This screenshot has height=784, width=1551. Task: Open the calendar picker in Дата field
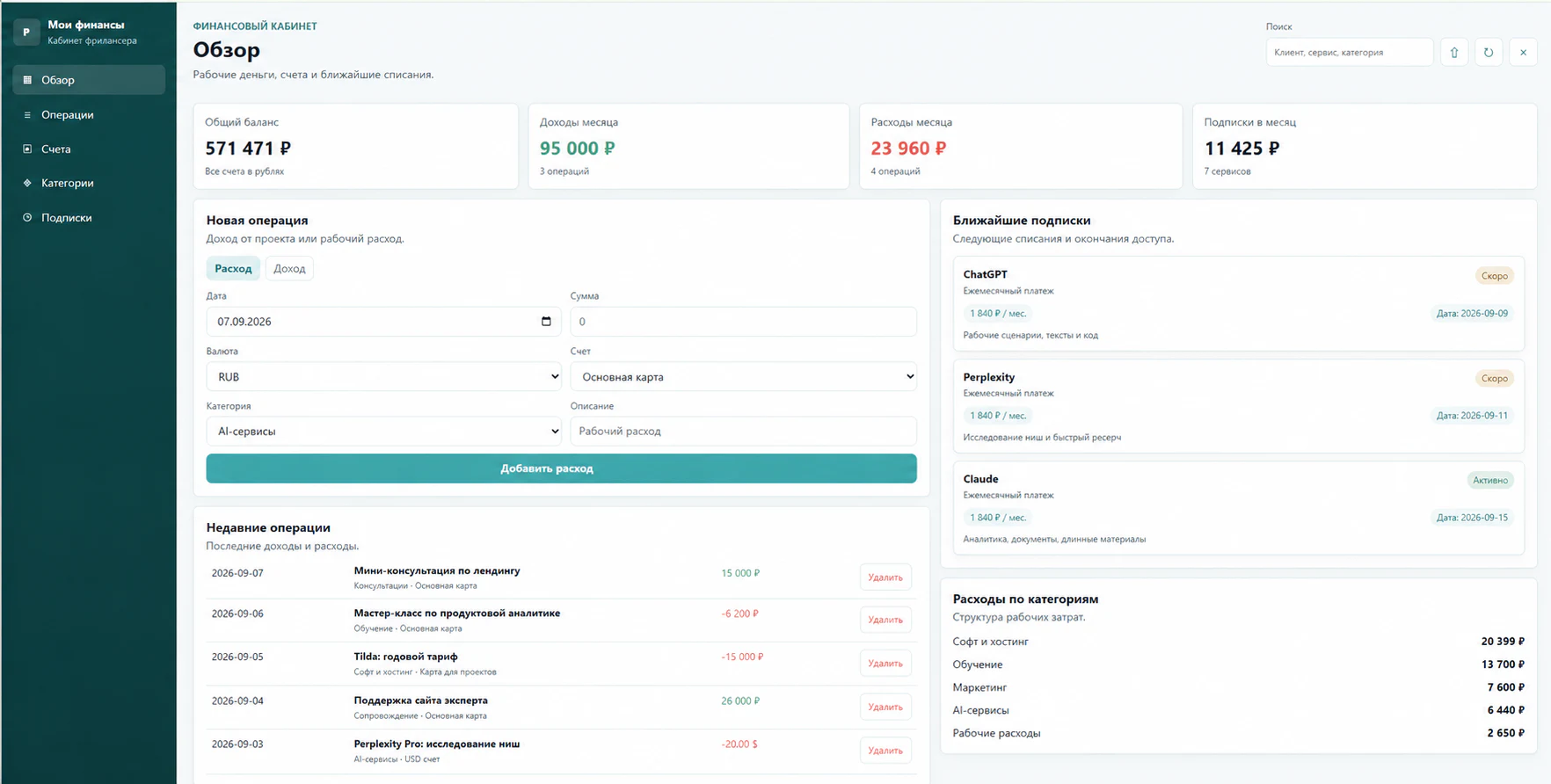[546, 322]
